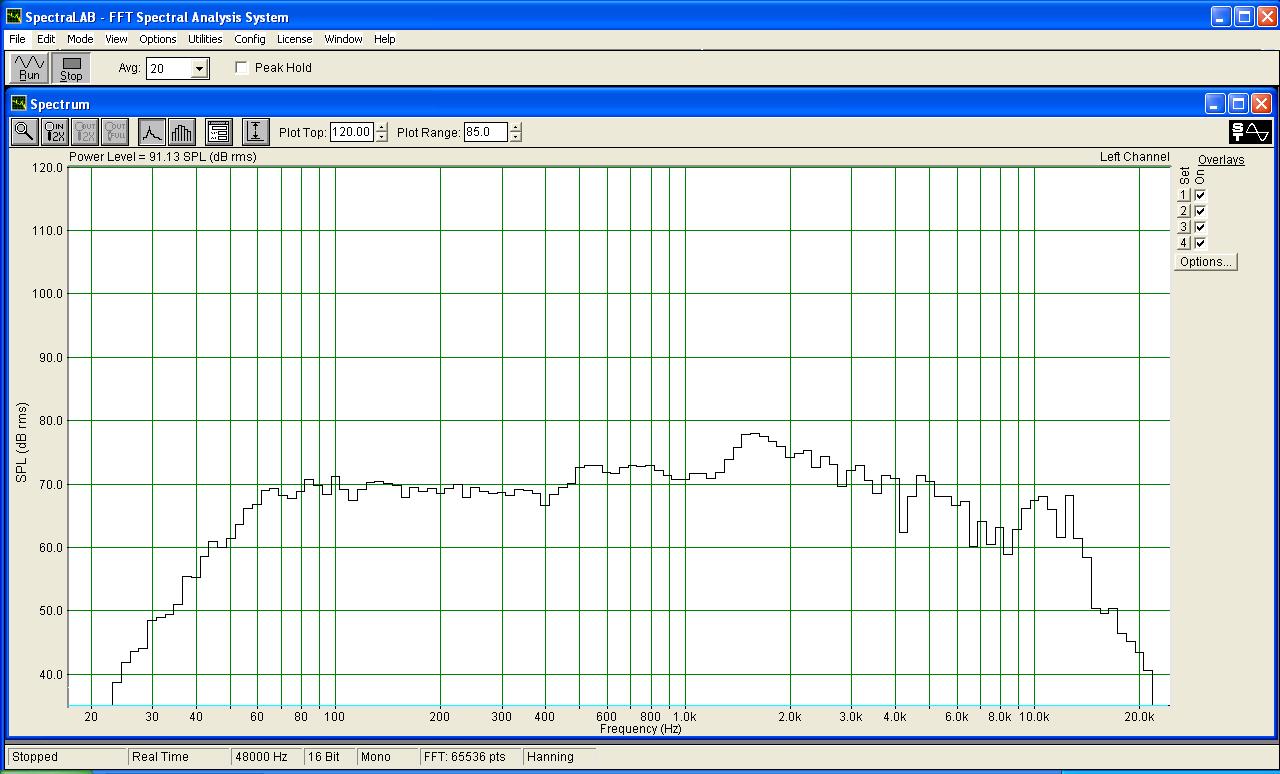Click the ST sine wave logo icon
Image resolution: width=1280 pixels, height=774 pixels.
tap(1250, 132)
